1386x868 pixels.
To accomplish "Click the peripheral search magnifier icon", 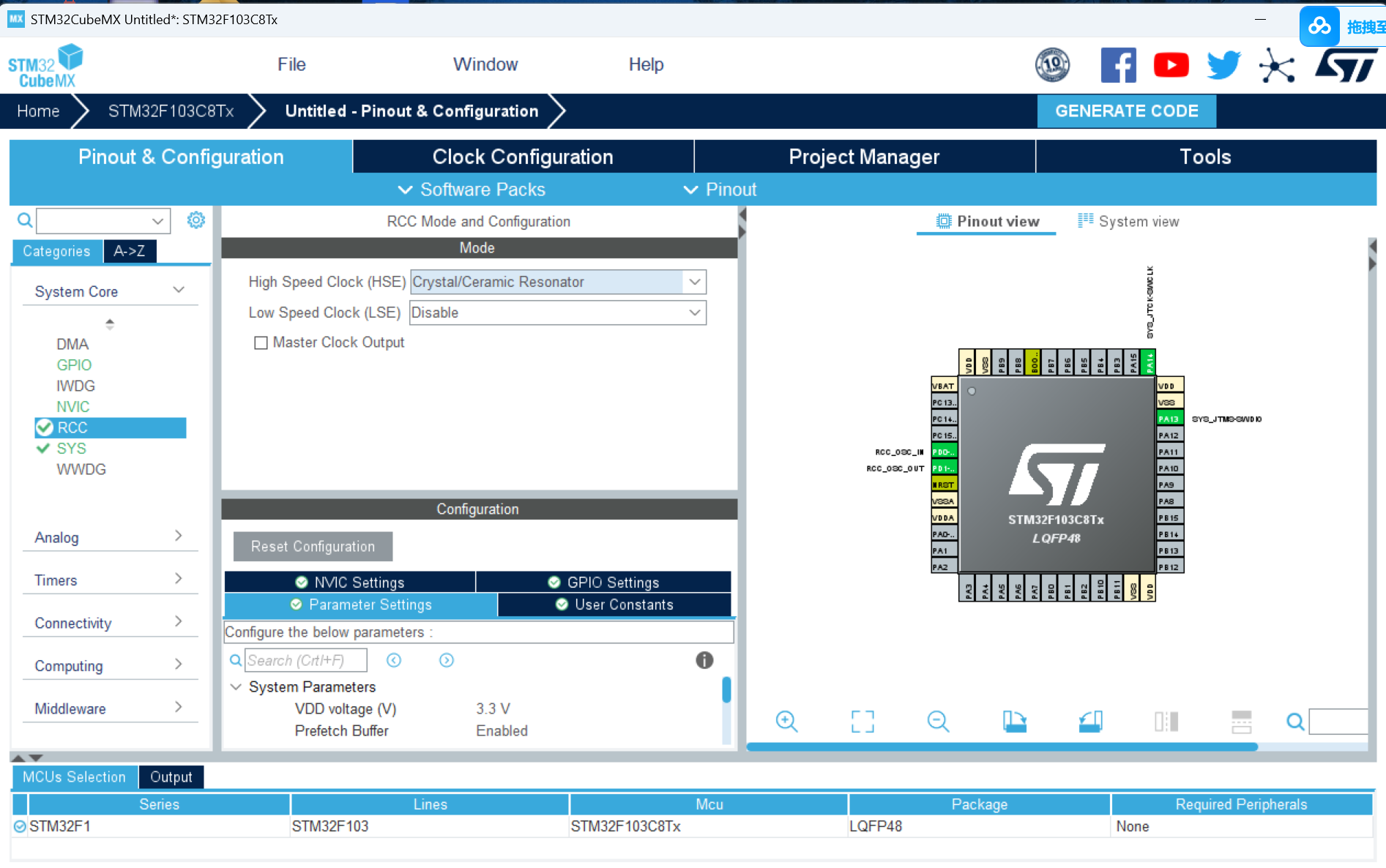I will coord(25,220).
